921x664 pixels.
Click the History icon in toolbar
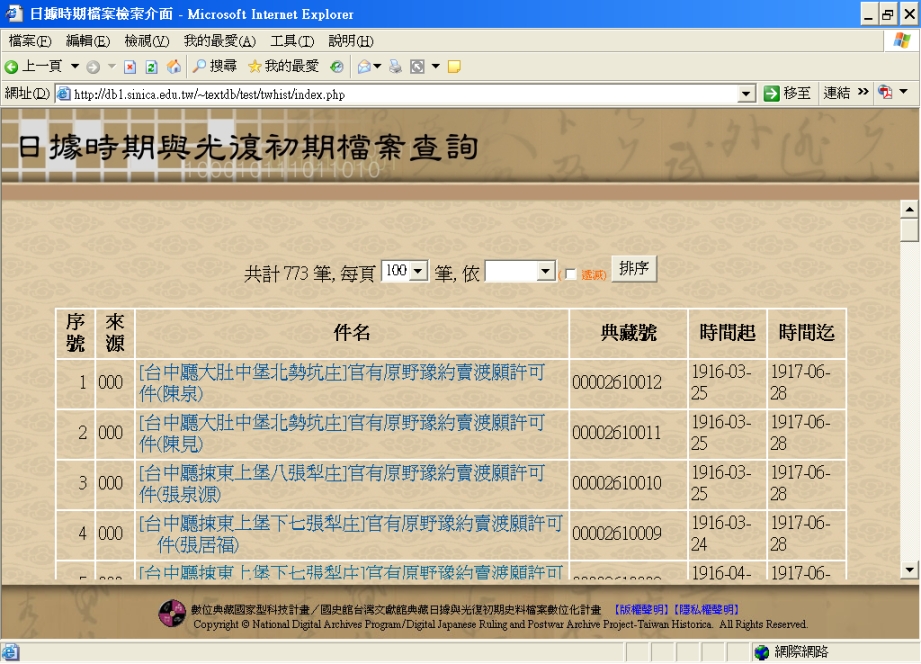coord(337,67)
